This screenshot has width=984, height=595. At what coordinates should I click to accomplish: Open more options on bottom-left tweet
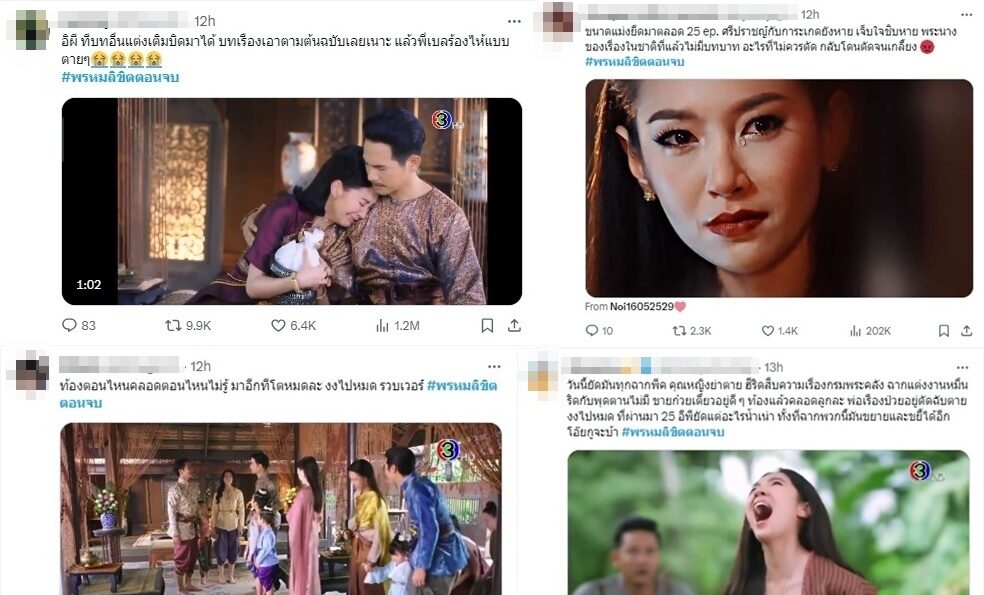pos(495,367)
